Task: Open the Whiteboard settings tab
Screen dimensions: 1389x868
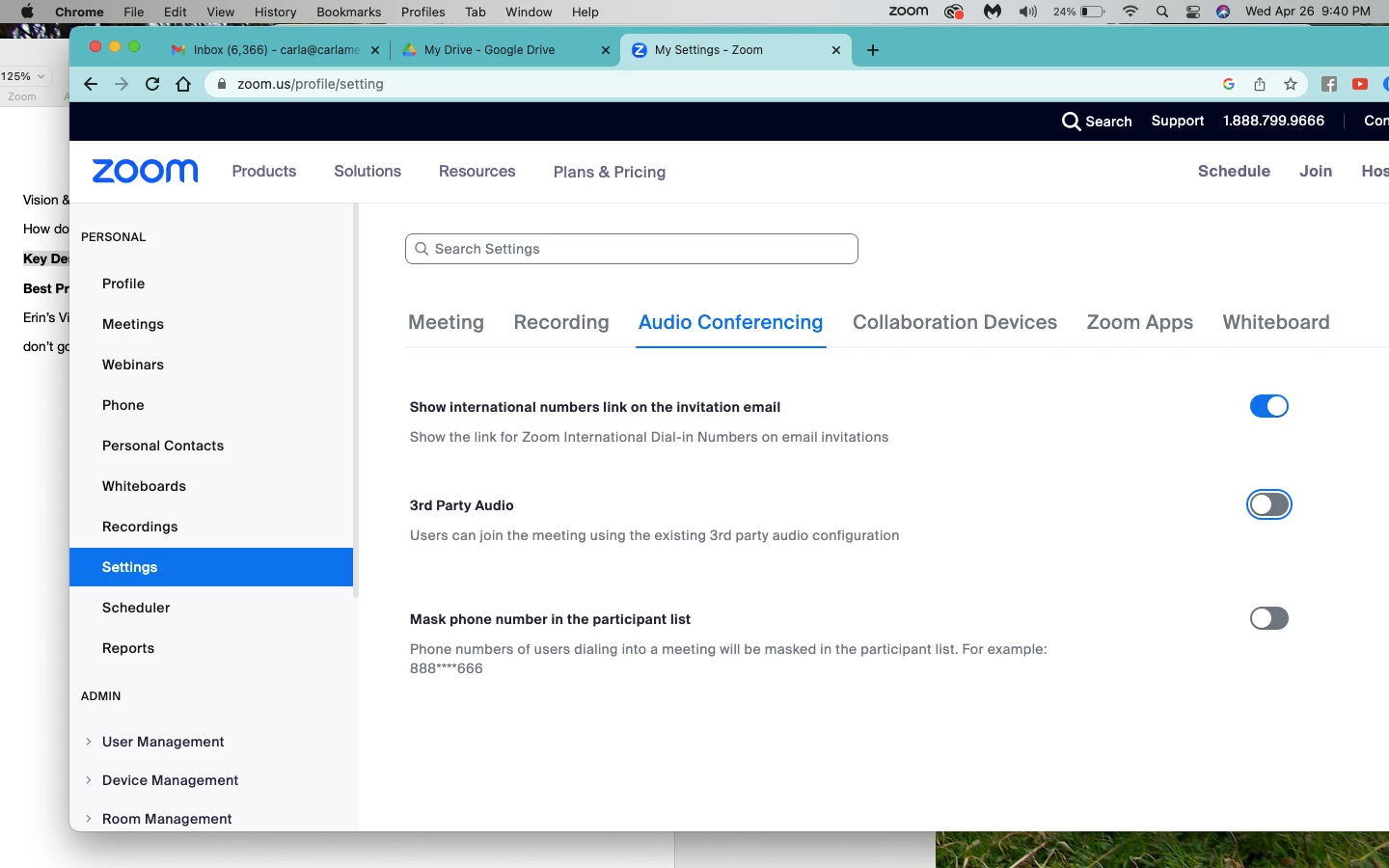Action: point(1276,322)
